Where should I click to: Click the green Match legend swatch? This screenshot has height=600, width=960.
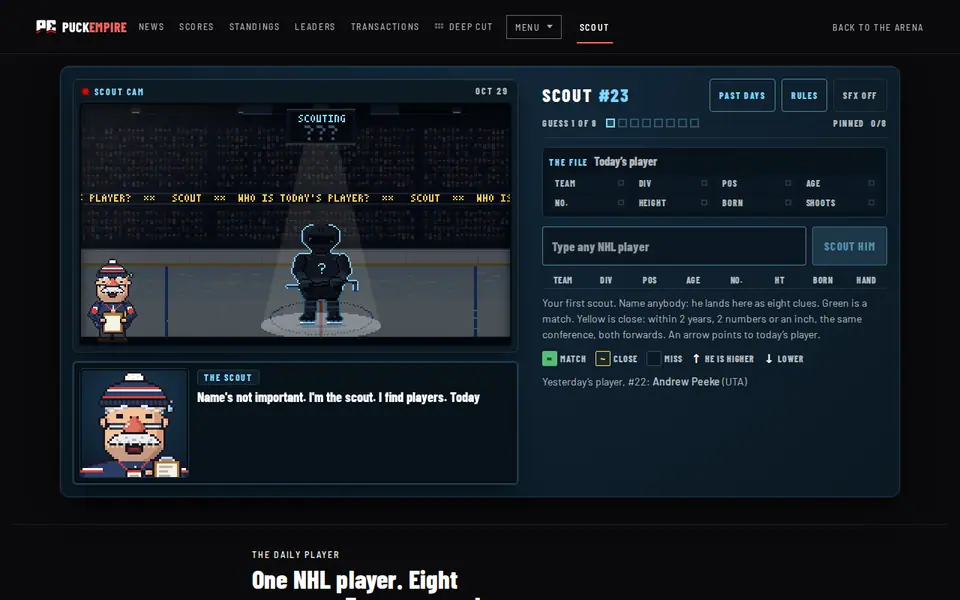click(x=549, y=359)
